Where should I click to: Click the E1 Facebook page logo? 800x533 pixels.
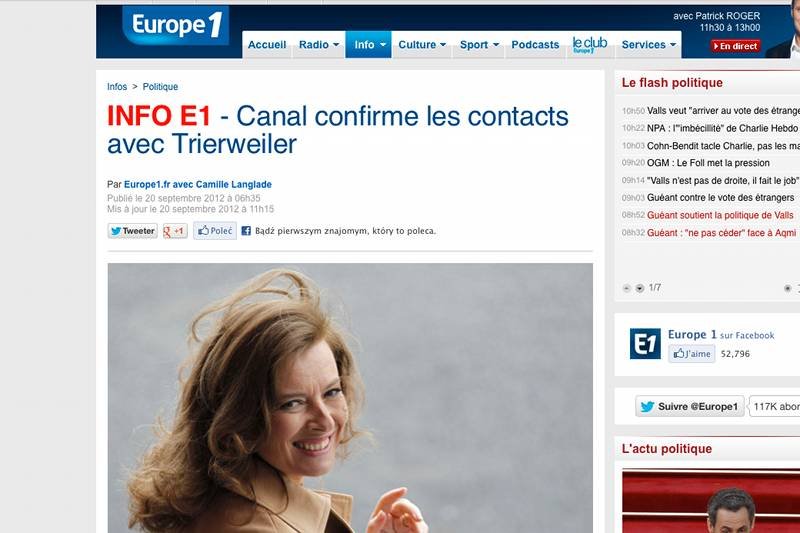645,343
